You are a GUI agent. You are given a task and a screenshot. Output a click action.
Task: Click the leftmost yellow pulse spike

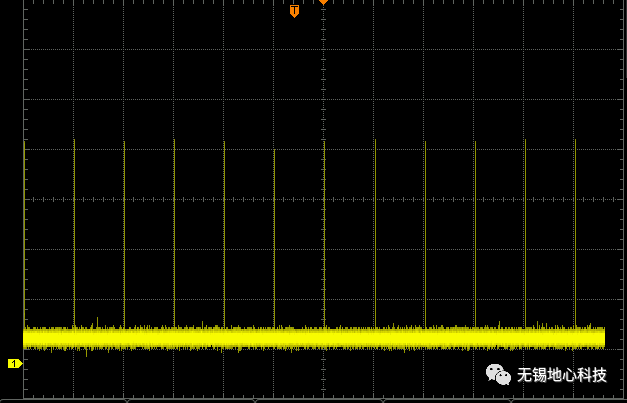(x=24, y=230)
